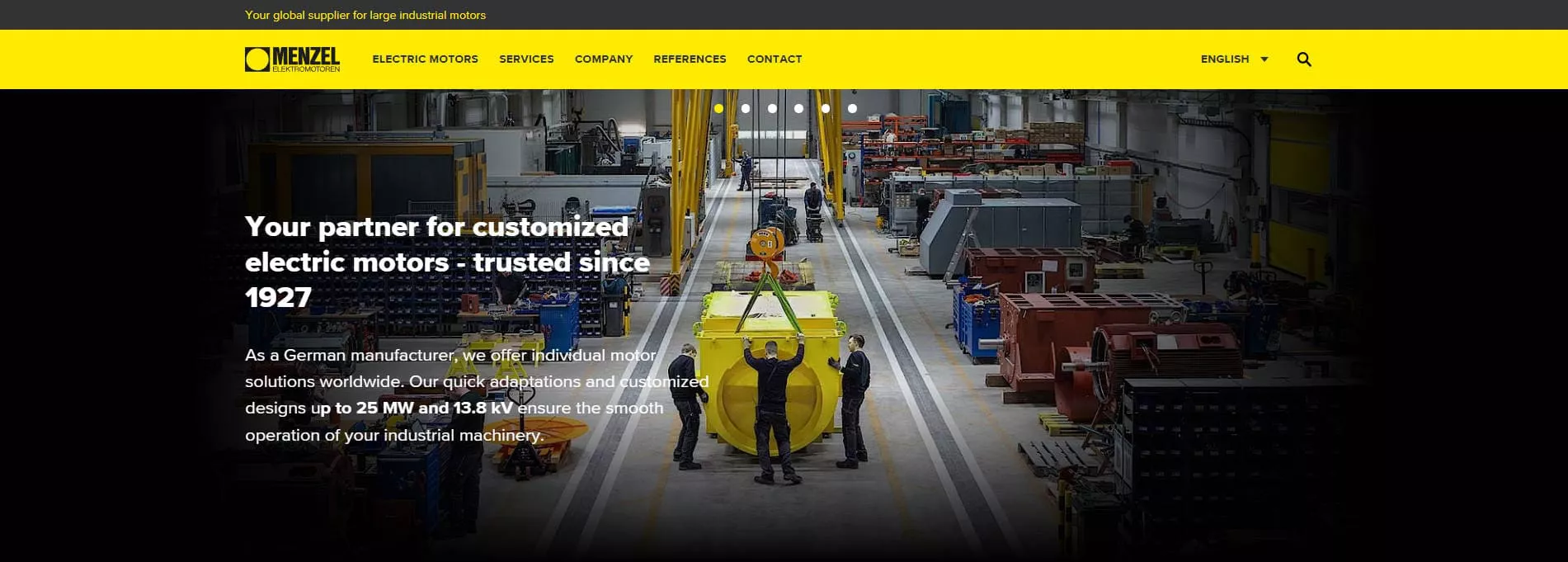Switch to the third carousel slide dot

tap(772, 108)
